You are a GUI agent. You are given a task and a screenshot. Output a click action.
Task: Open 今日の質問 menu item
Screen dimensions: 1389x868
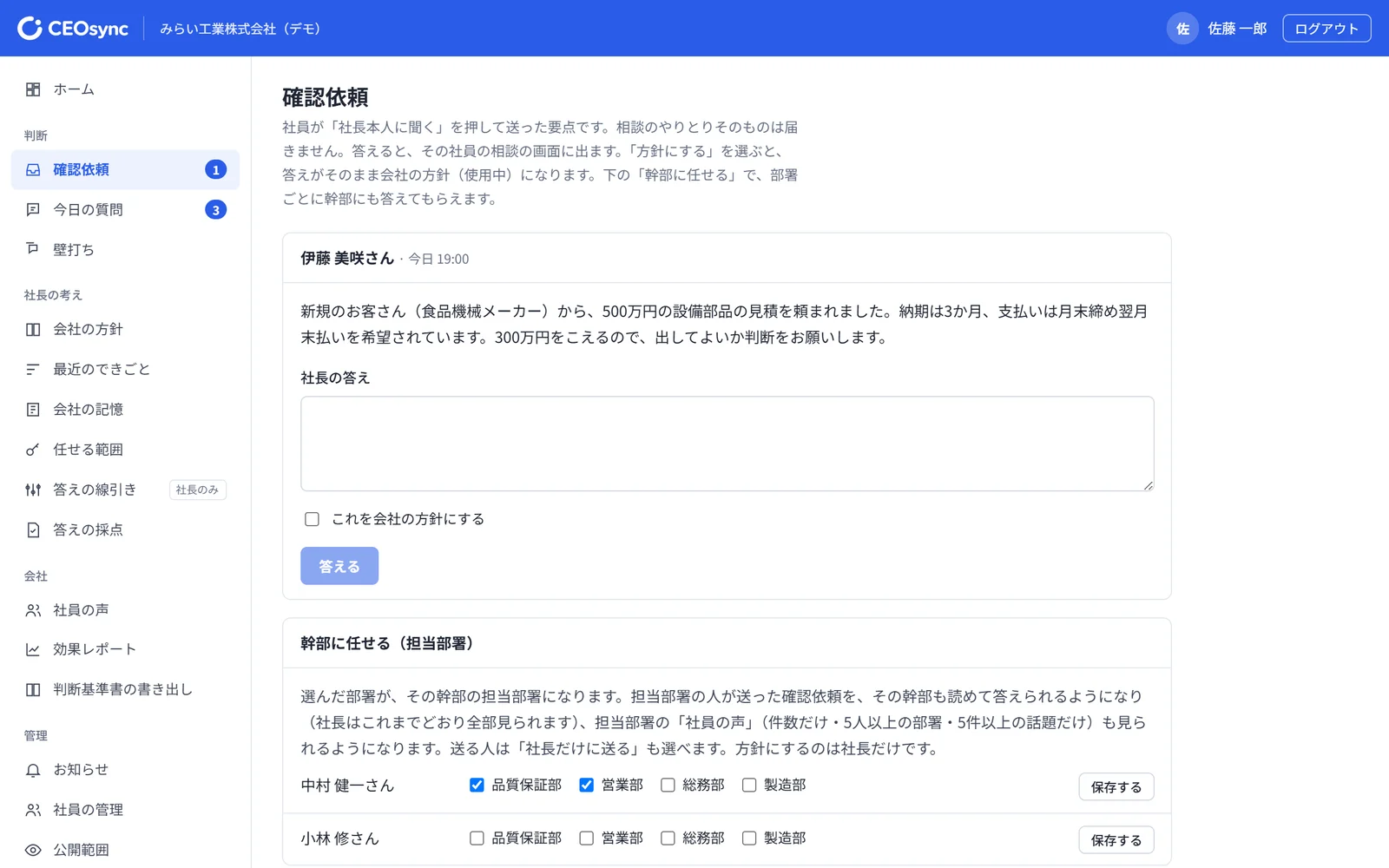click(x=126, y=210)
